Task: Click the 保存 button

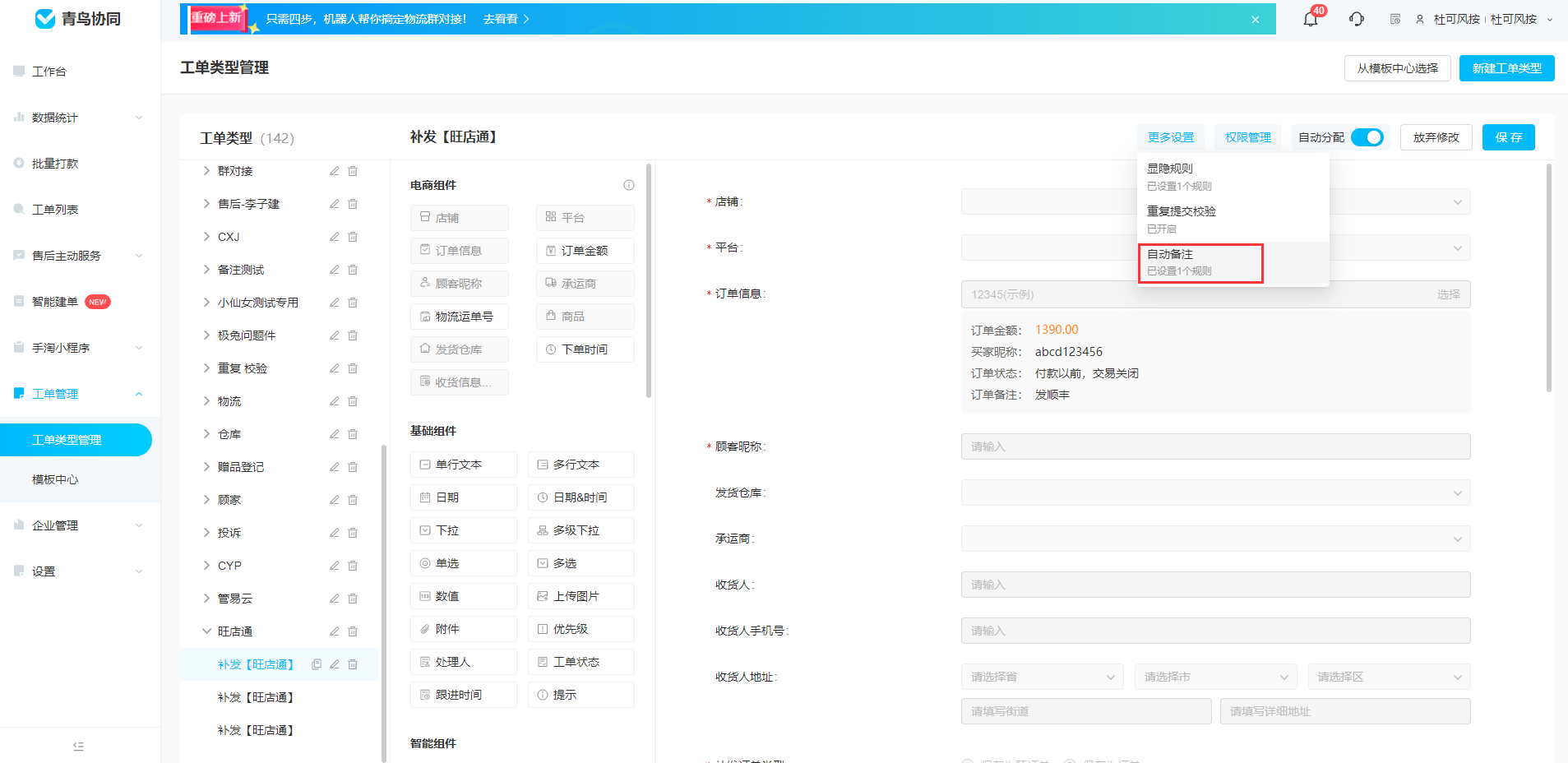Action: tap(1509, 137)
